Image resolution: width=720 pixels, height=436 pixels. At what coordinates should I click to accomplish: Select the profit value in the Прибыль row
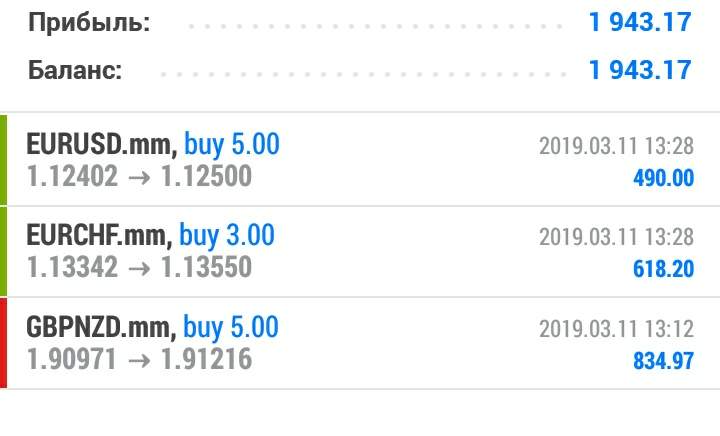pos(640,22)
